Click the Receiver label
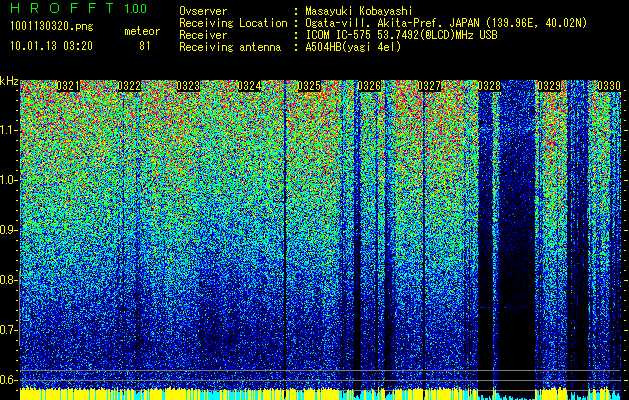This screenshot has height=400, width=629. 203,35
